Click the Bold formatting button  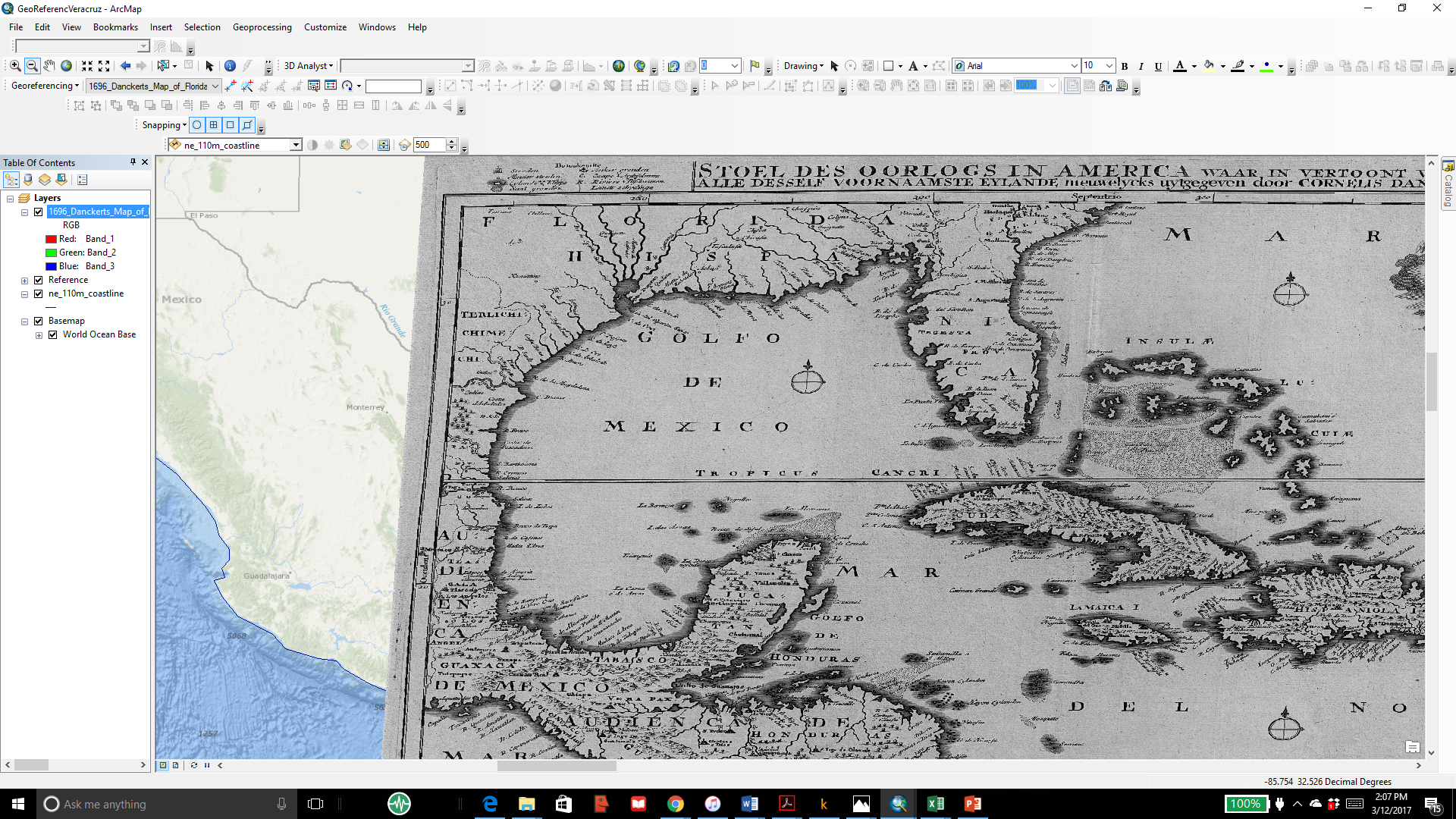pos(1125,66)
